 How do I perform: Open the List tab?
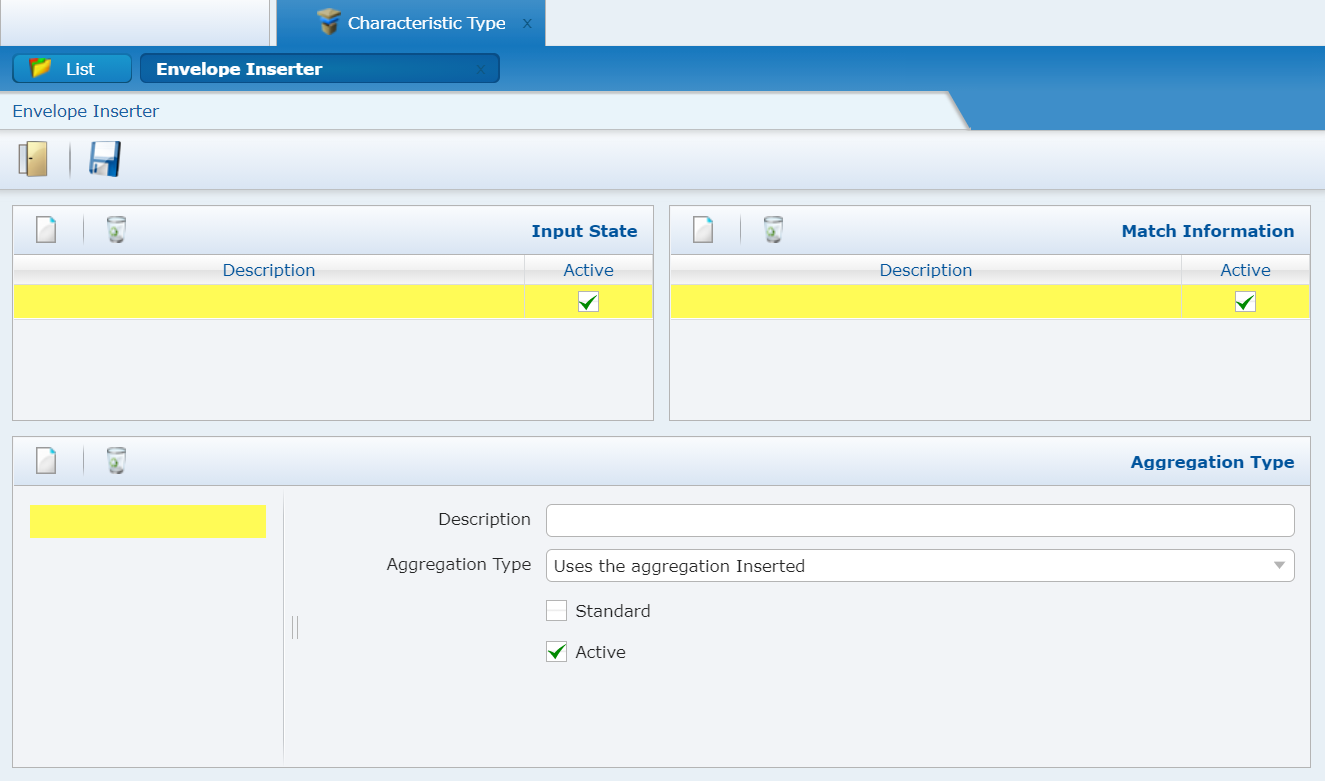click(72, 68)
